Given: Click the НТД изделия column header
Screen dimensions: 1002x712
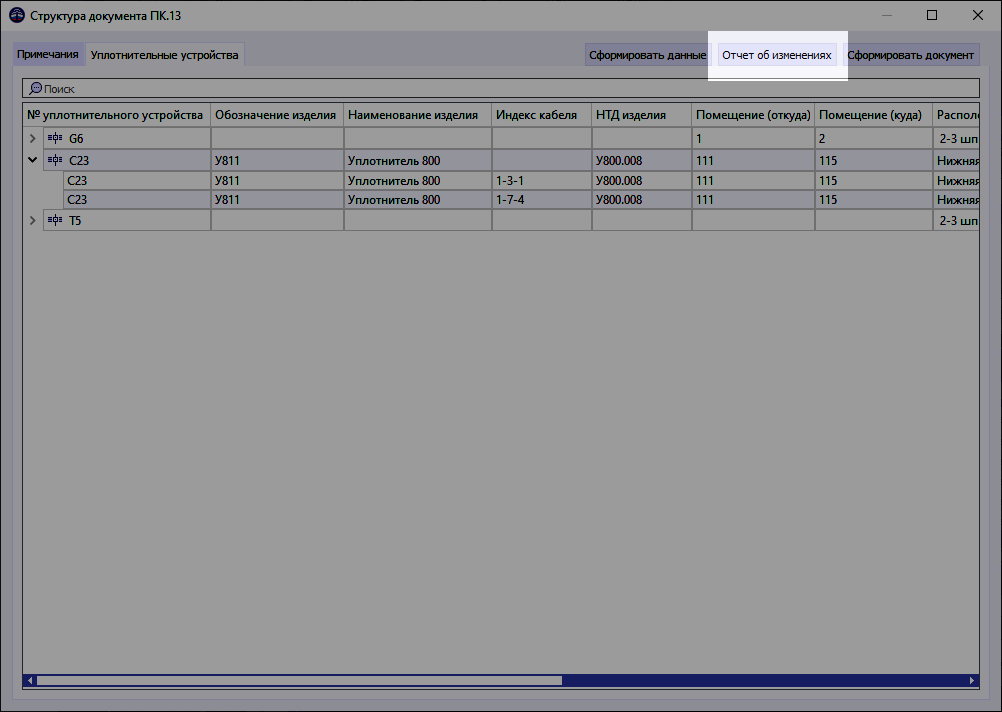Looking at the screenshot, I should click(641, 114).
